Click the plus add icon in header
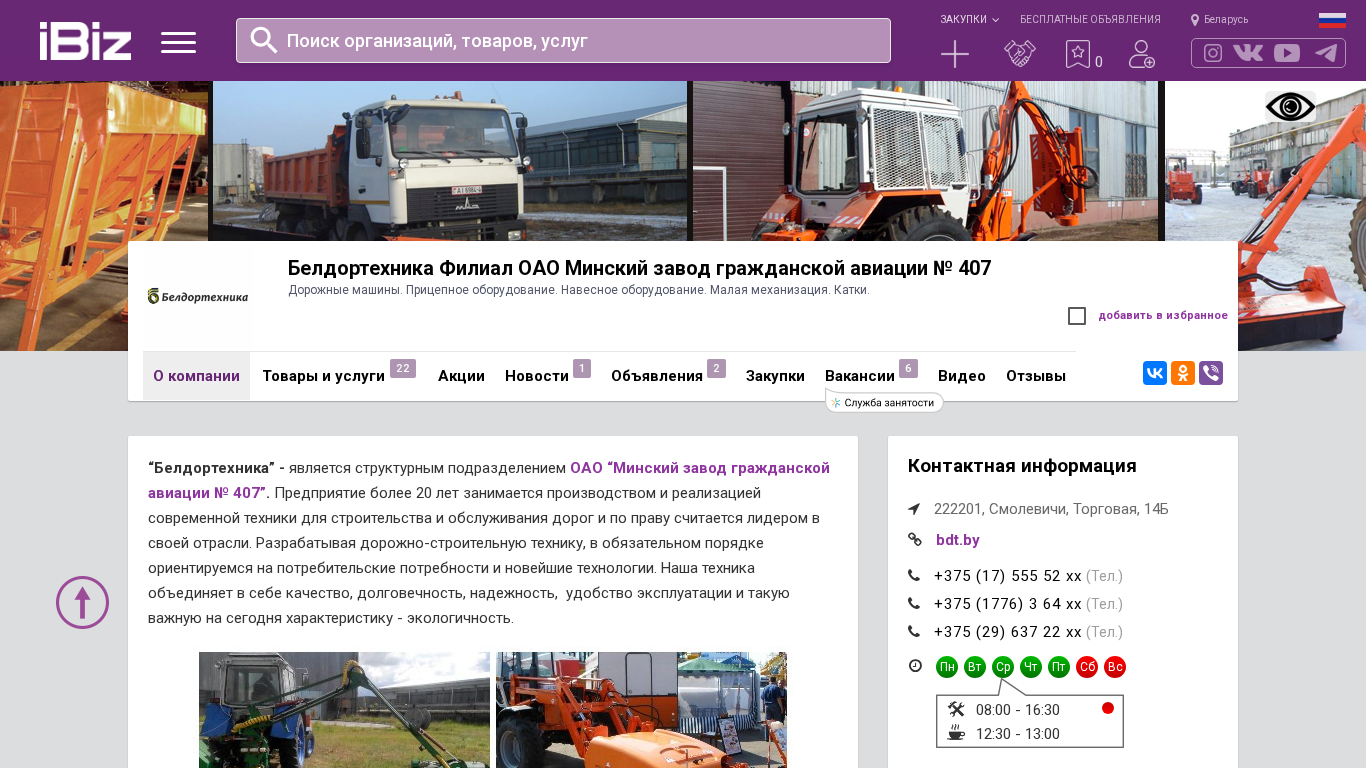1366x768 pixels. tap(955, 54)
